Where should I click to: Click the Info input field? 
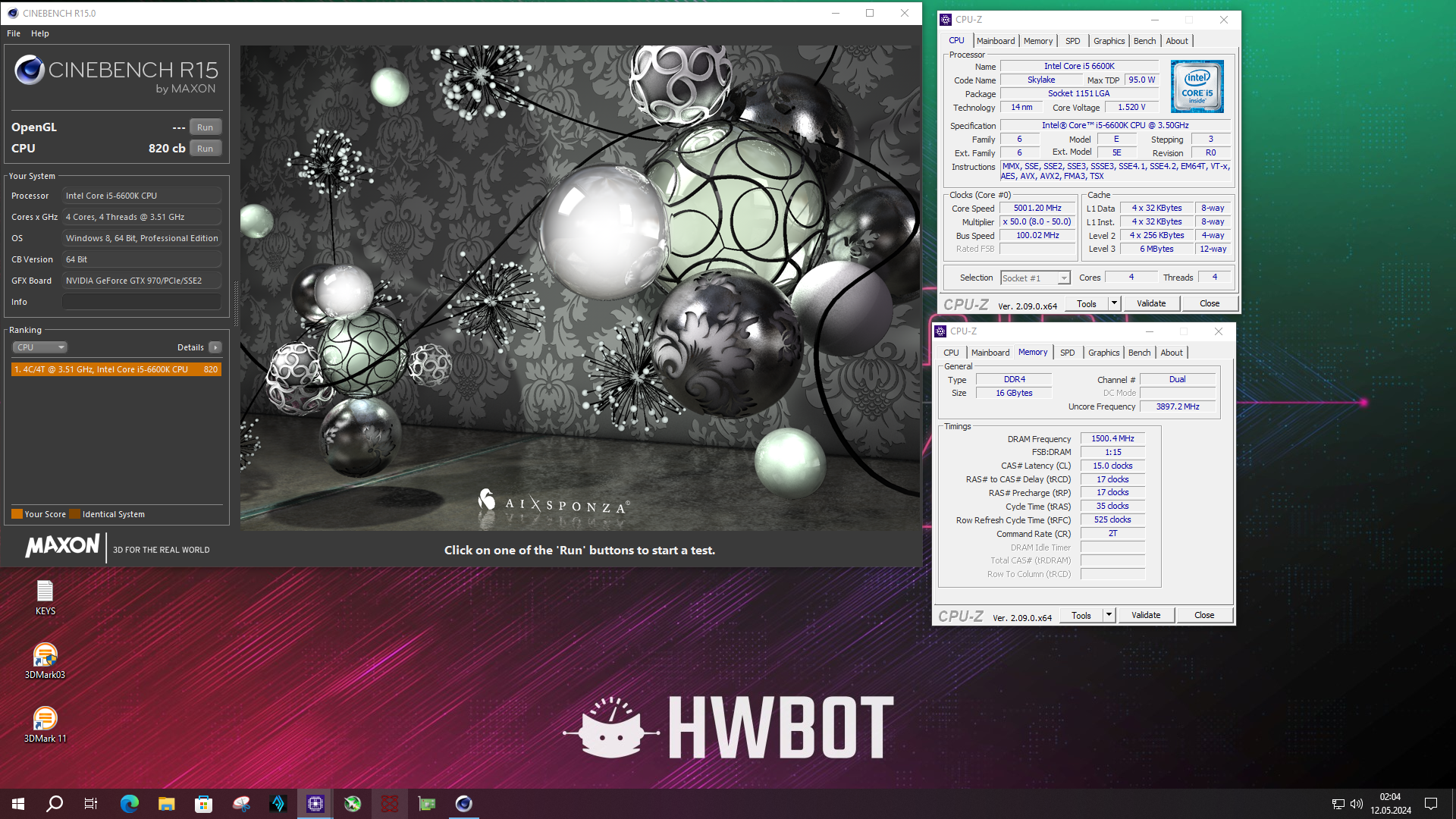142,302
